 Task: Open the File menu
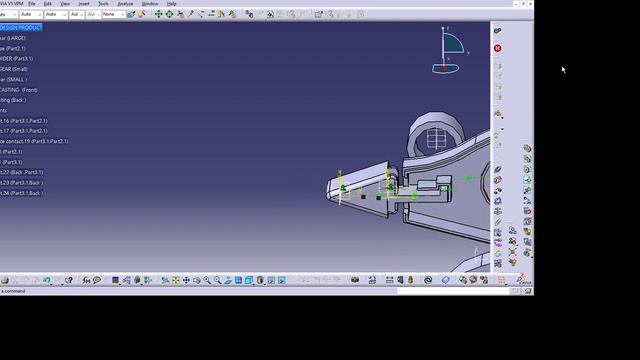pos(31,4)
